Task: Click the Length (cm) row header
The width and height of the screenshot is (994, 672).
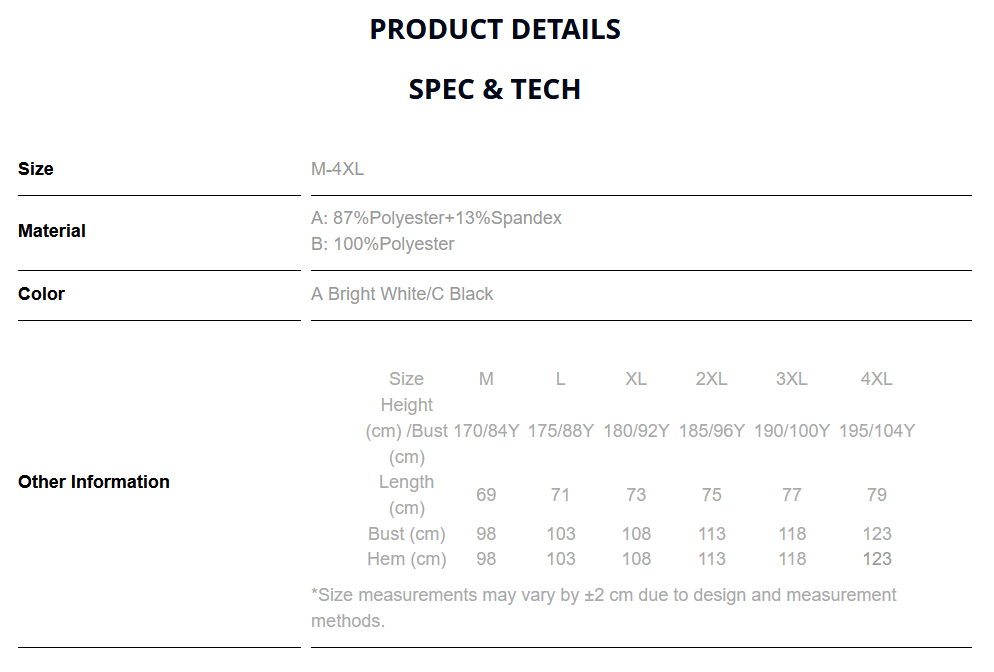Action: coord(406,495)
